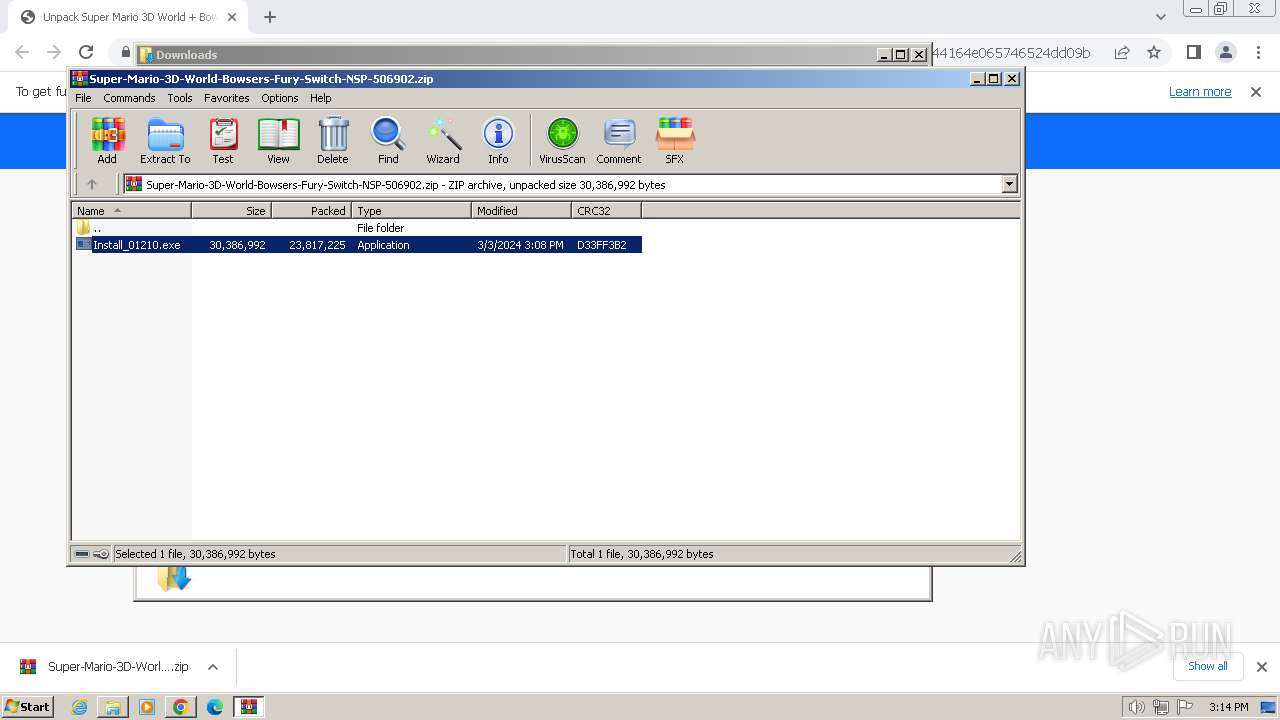The width and height of the screenshot is (1280, 720).
Task: Open Chrome tab search dropdown
Action: coord(1160,17)
